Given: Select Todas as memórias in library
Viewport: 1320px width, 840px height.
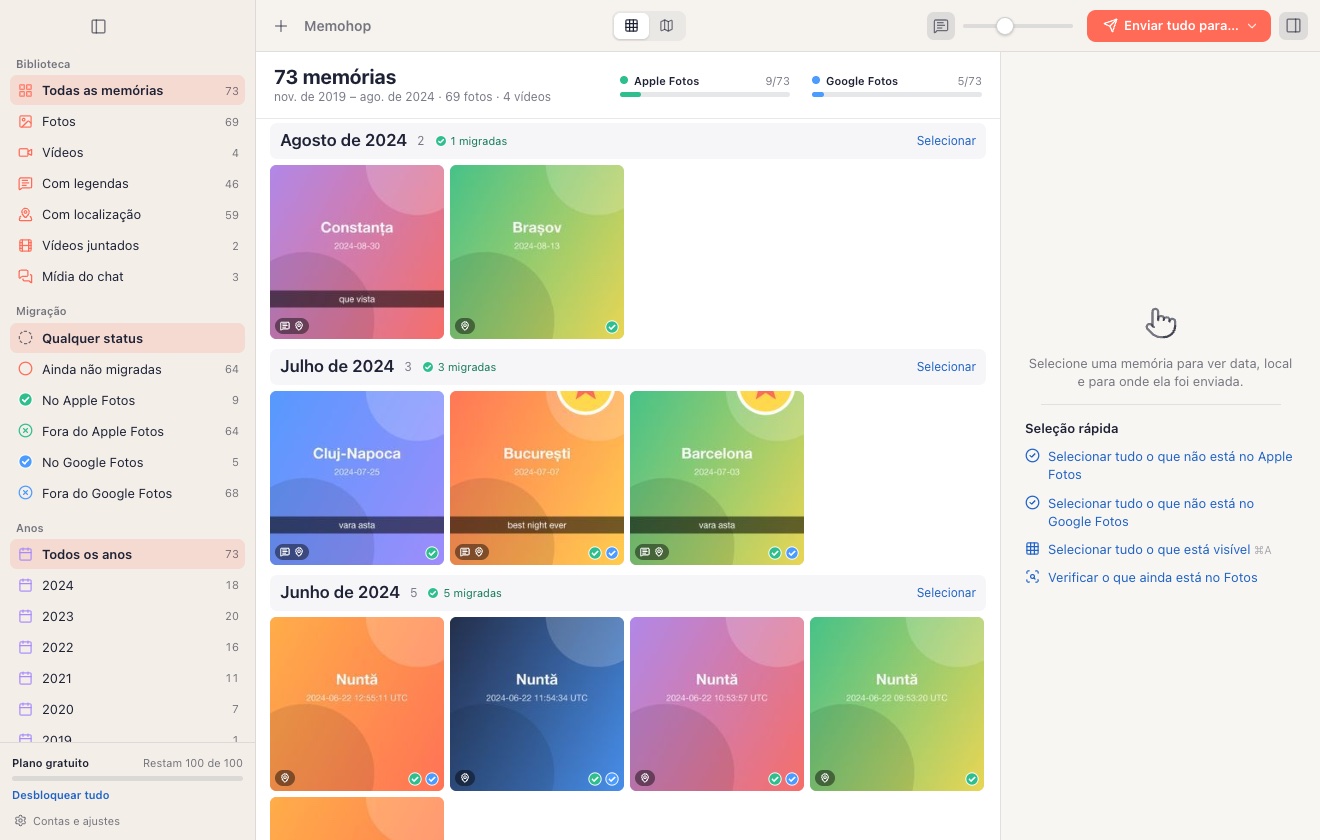Looking at the screenshot, I should click(127, 90).
